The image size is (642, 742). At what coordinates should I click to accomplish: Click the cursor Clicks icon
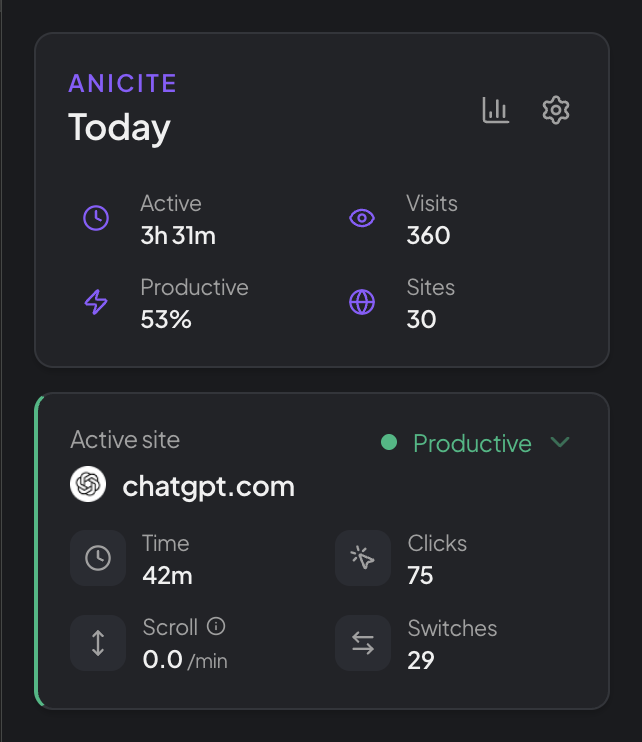tap(363, 558)
